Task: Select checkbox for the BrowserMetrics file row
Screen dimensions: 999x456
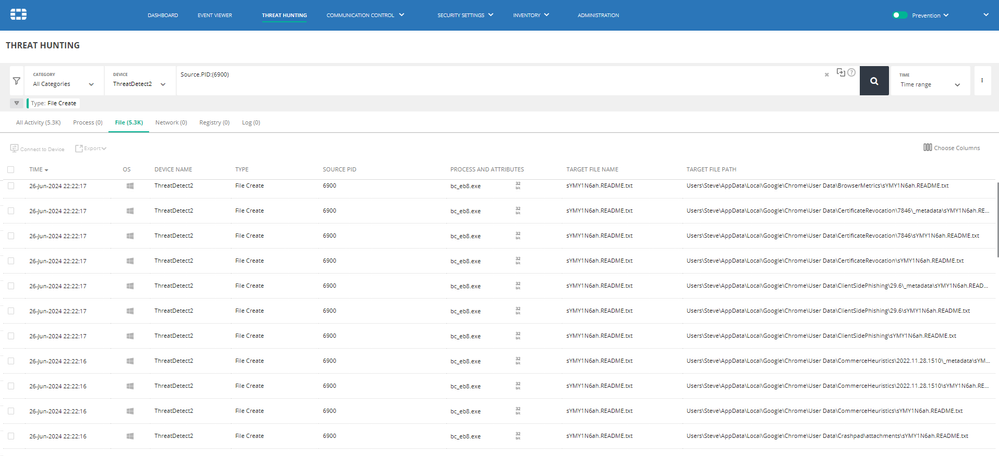Action: (12, 186)
